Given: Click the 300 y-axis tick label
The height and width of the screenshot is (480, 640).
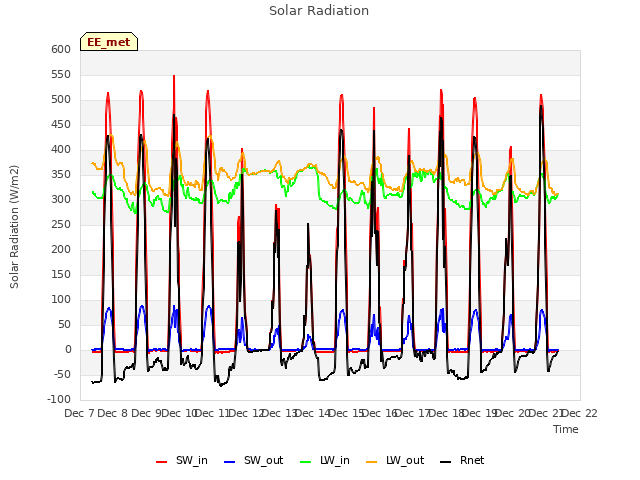Looking at the screenshot, I should (x=61, y=199).
